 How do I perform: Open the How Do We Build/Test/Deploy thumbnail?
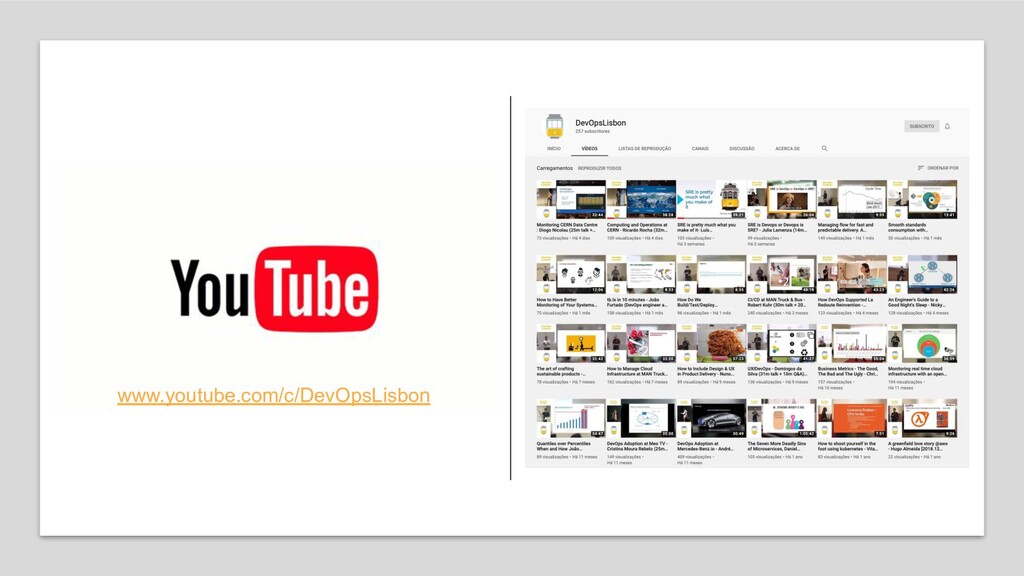711,274
